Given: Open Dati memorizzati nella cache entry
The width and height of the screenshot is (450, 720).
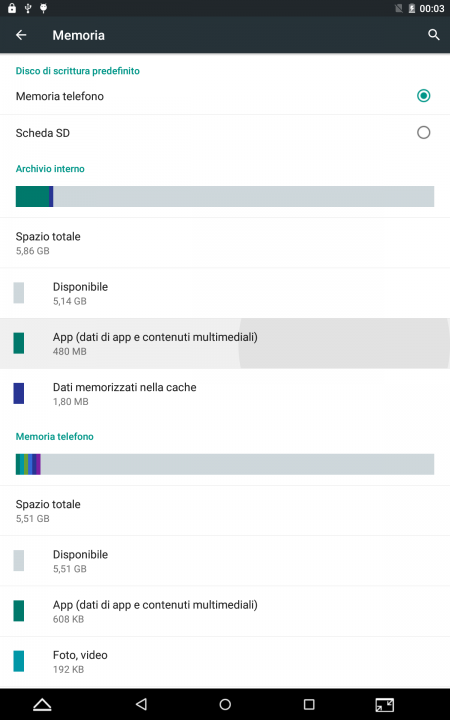Looking at the screenshot, I should click(x=225, y=394).
